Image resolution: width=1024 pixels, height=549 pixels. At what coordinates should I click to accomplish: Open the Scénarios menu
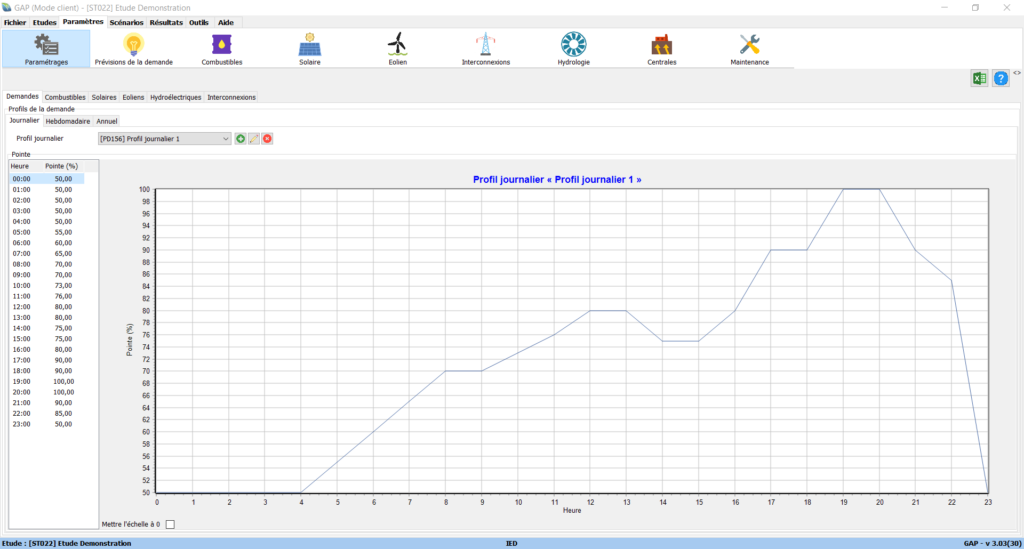point(126,22)
